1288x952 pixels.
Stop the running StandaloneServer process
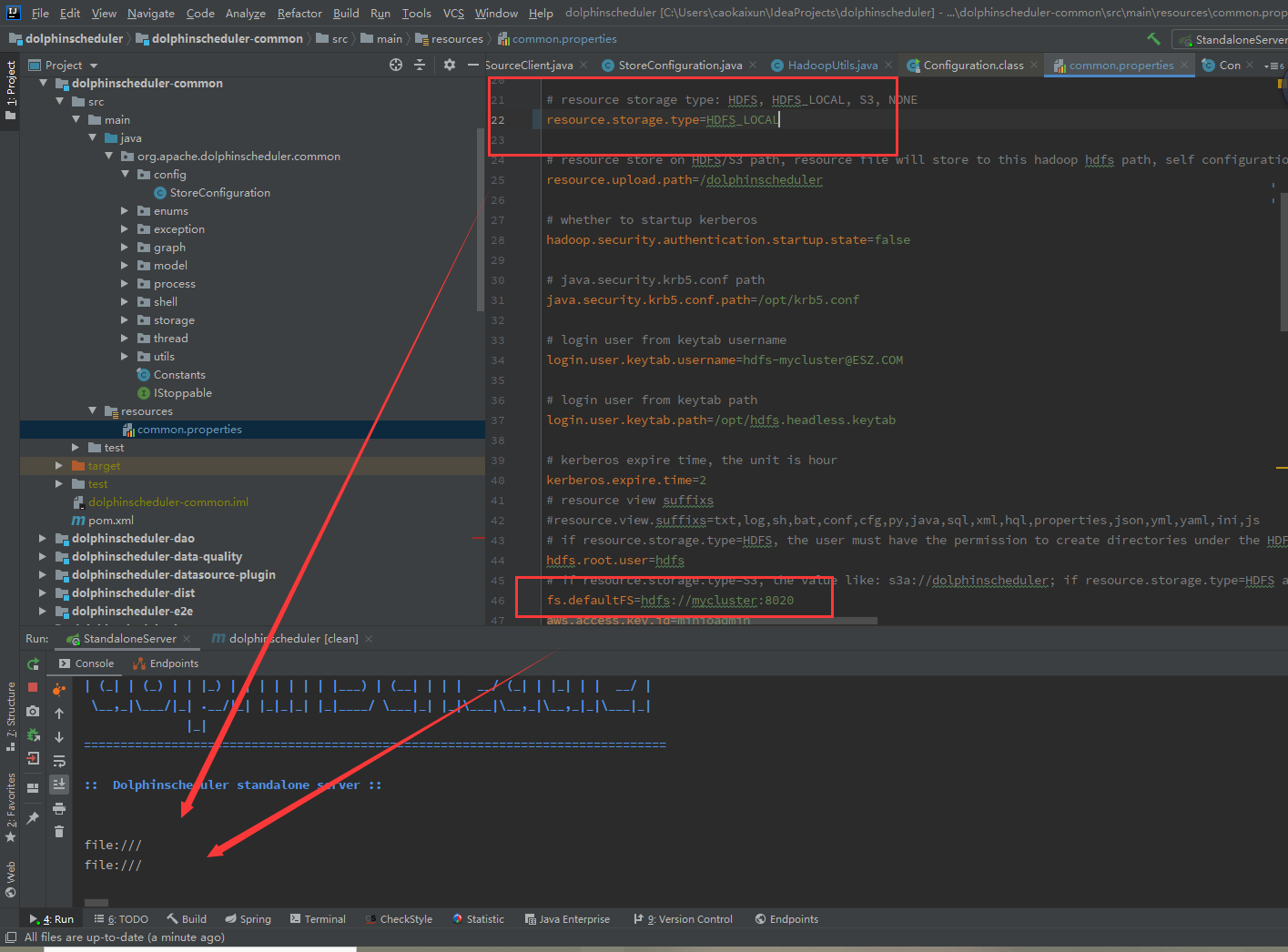point(34,687)
